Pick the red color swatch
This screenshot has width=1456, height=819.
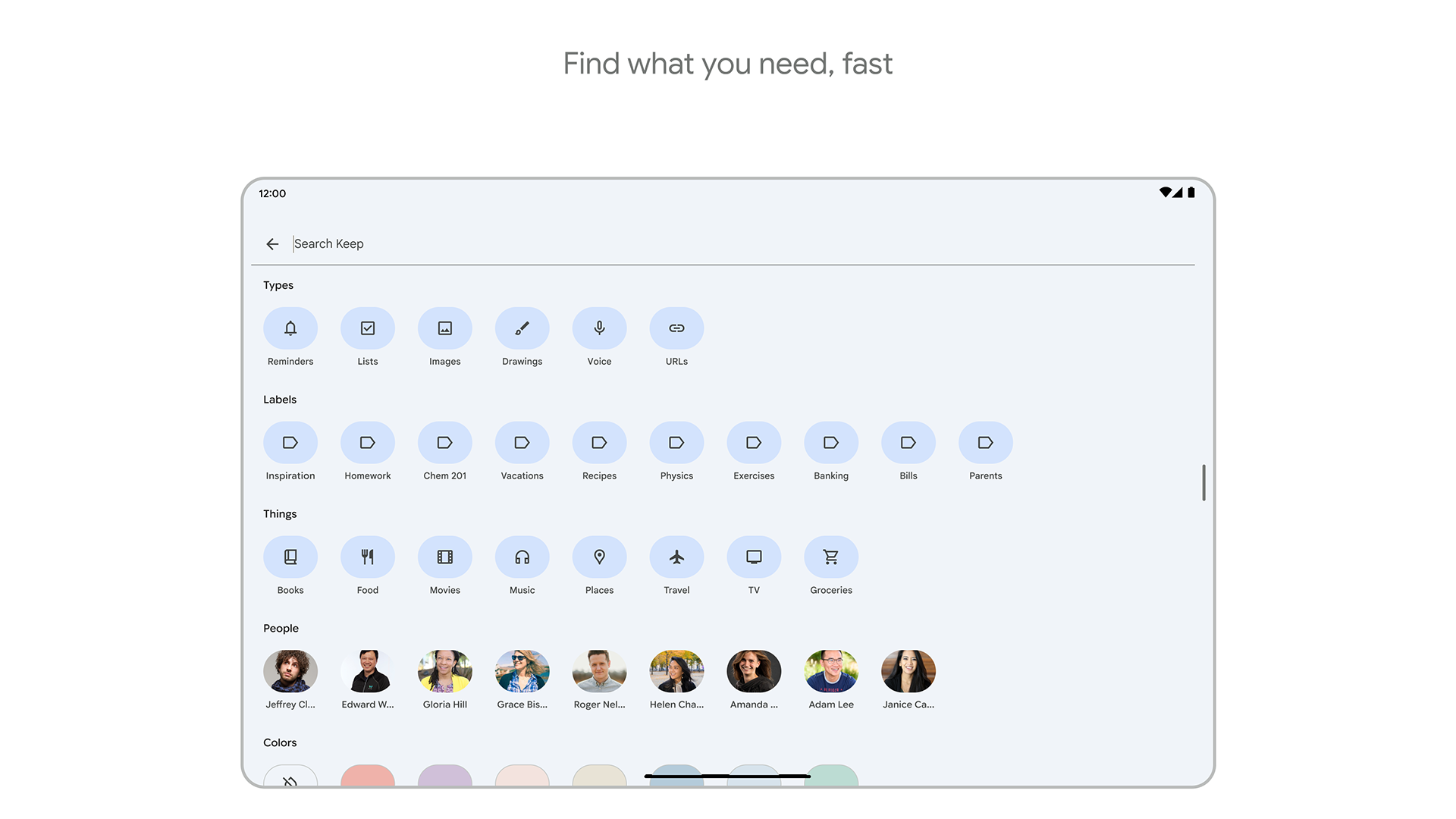(x=368, y=776)
